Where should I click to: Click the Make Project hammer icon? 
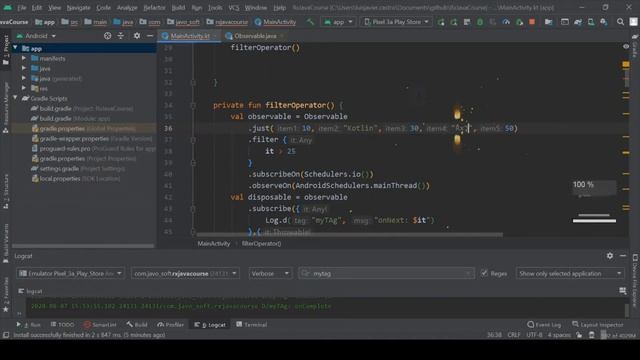(310, 22)
